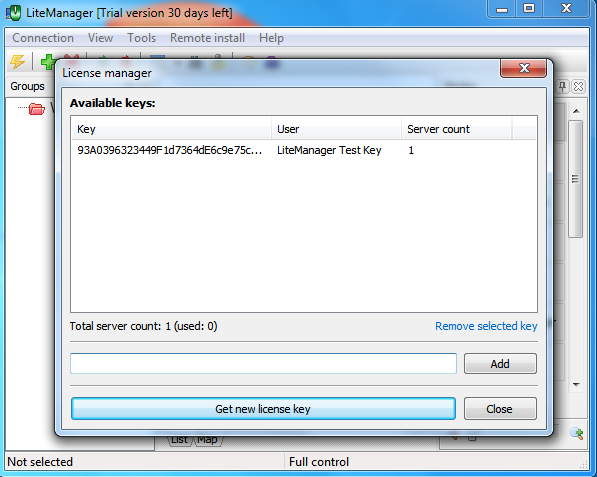Sort by the User column header
Screen dimensions: 597x477
tap(337, 129)
